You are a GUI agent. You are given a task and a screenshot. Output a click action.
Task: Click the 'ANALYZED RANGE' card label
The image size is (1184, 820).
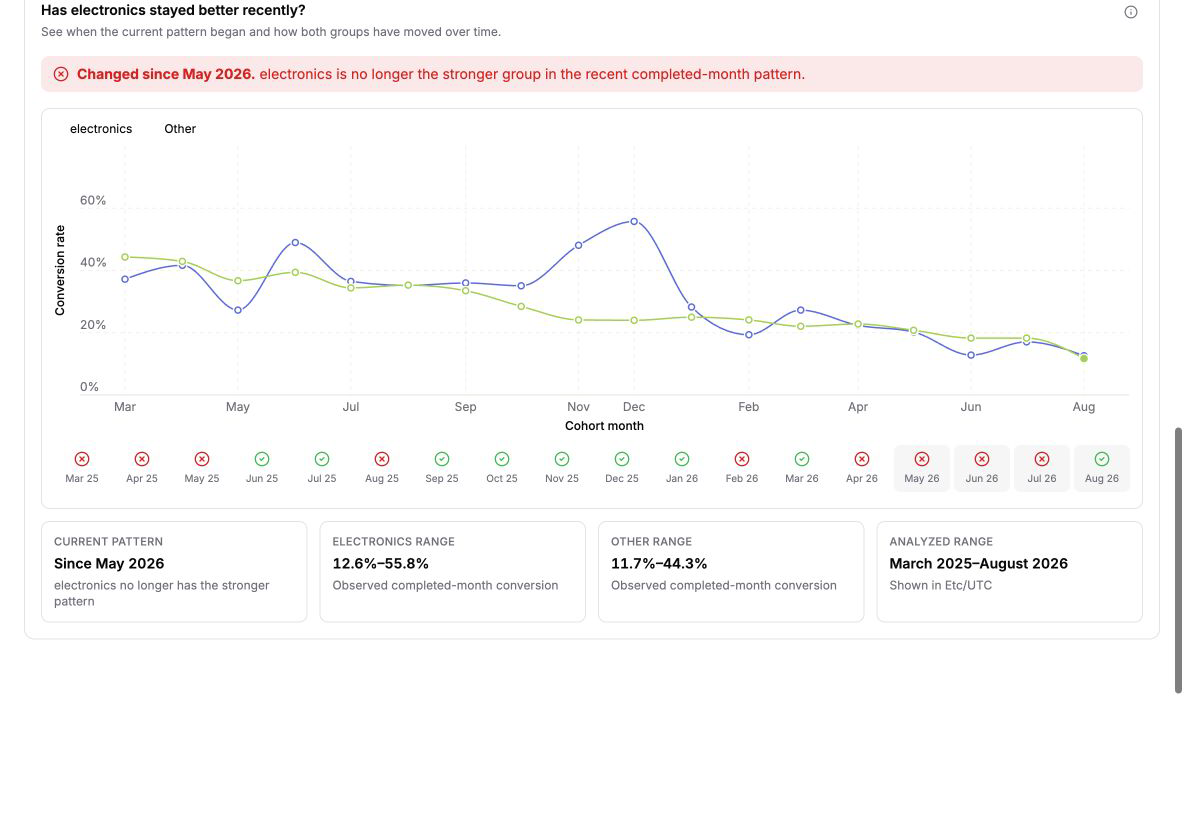tap(941, 541)
